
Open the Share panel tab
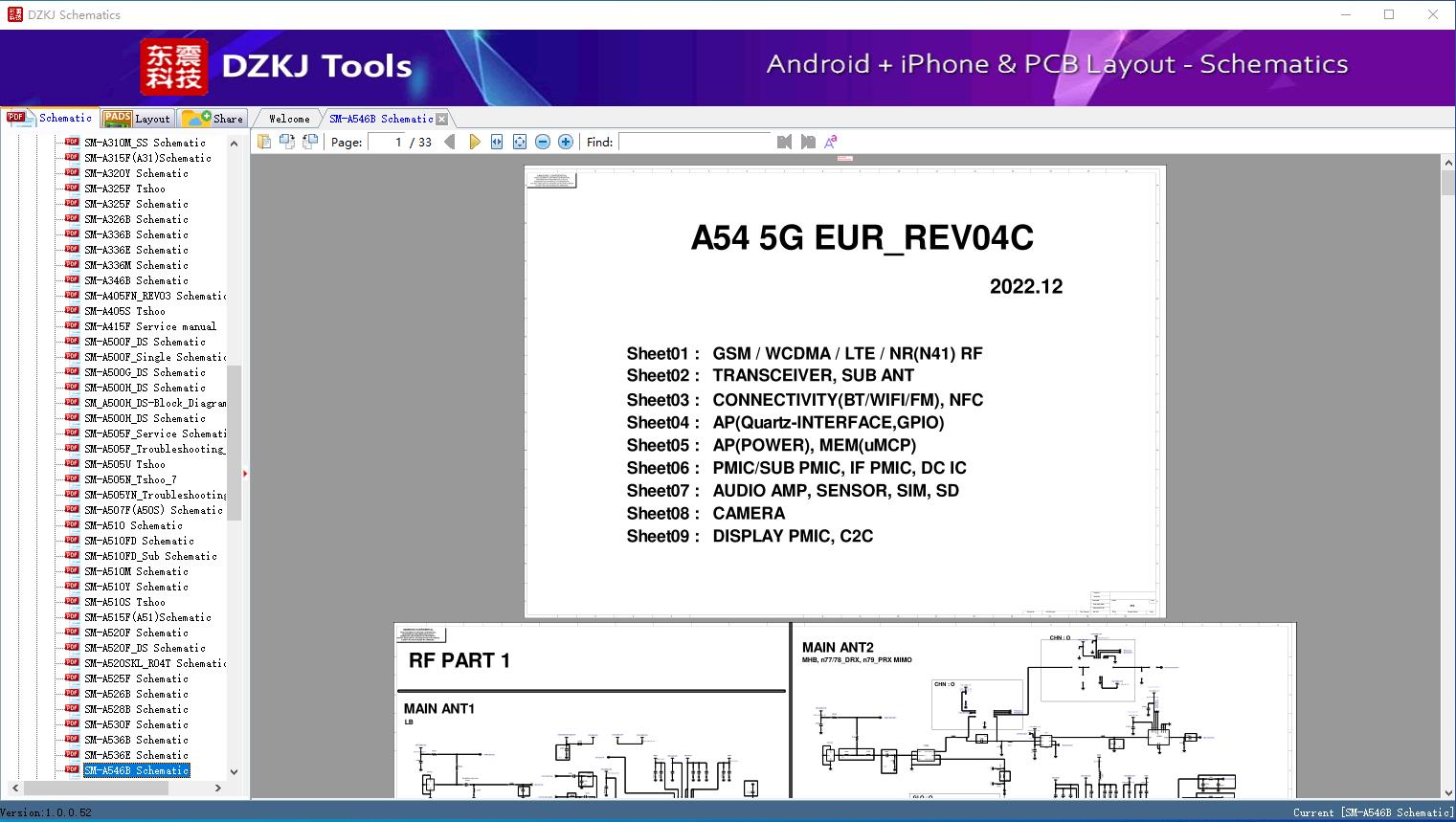point(213,119)
